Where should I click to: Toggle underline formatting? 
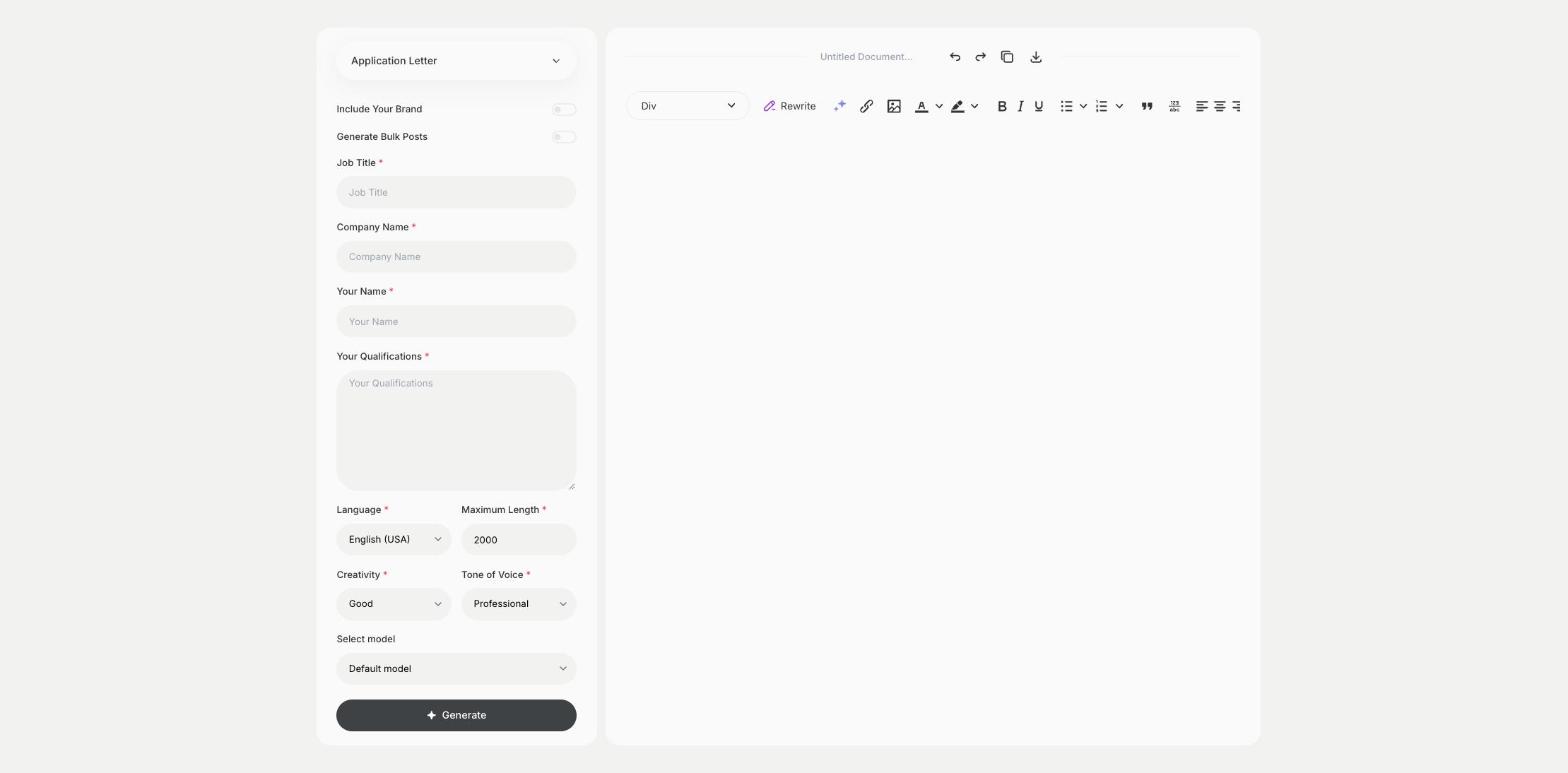pyautogui.click(x=1039, y=106)
